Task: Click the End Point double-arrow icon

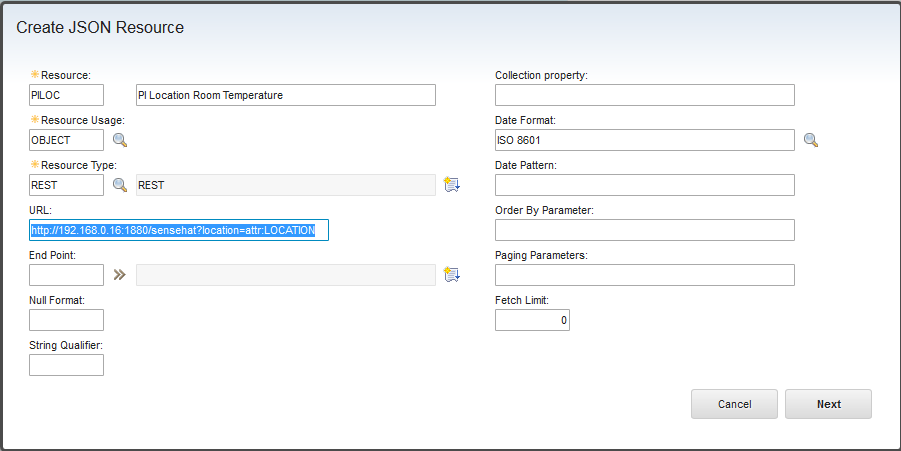Action: tap(120, 275)
